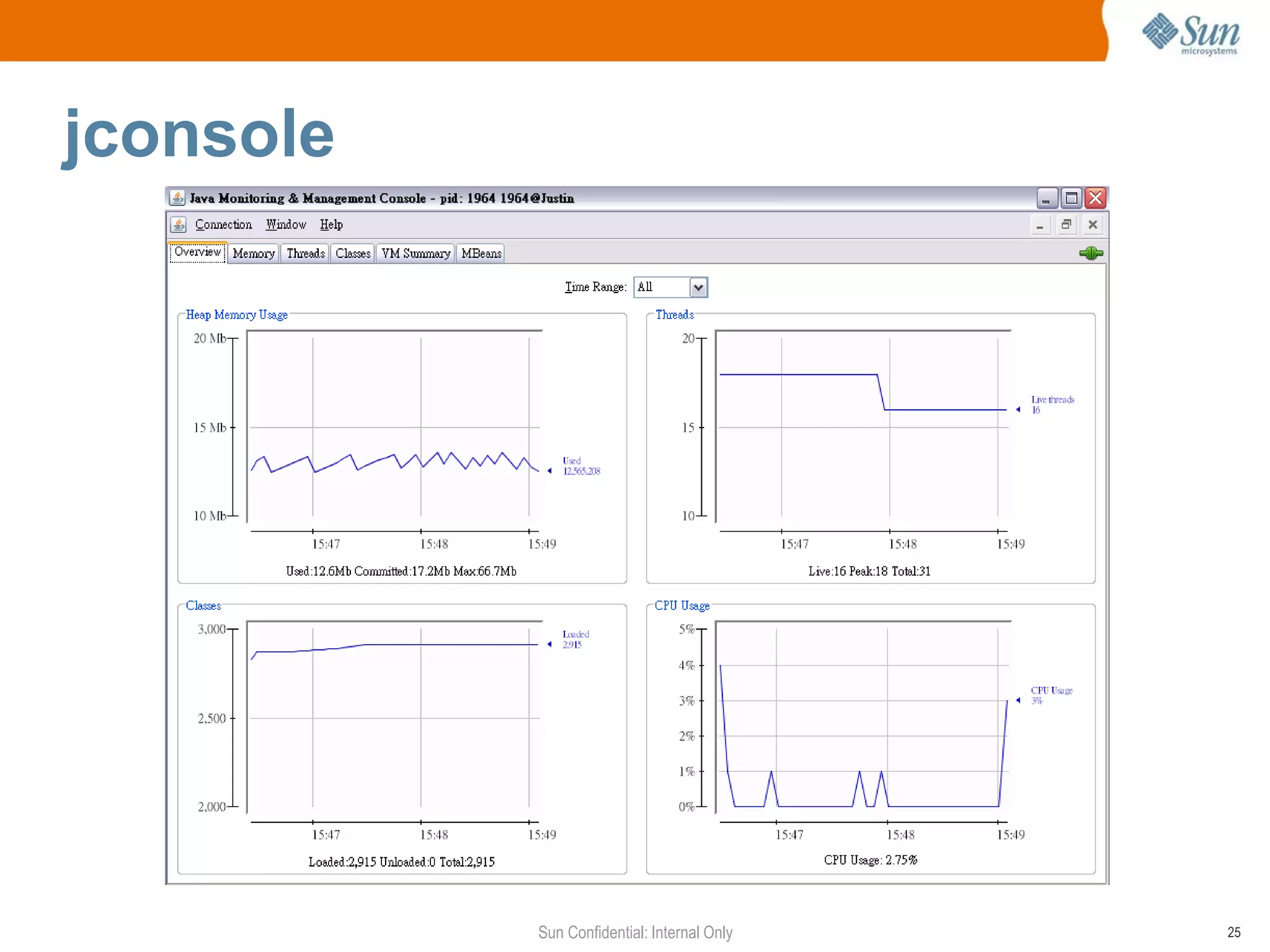Switch to the Memory tab
The height and width of the screenshot is (952, 1270).
coord(253,253)
